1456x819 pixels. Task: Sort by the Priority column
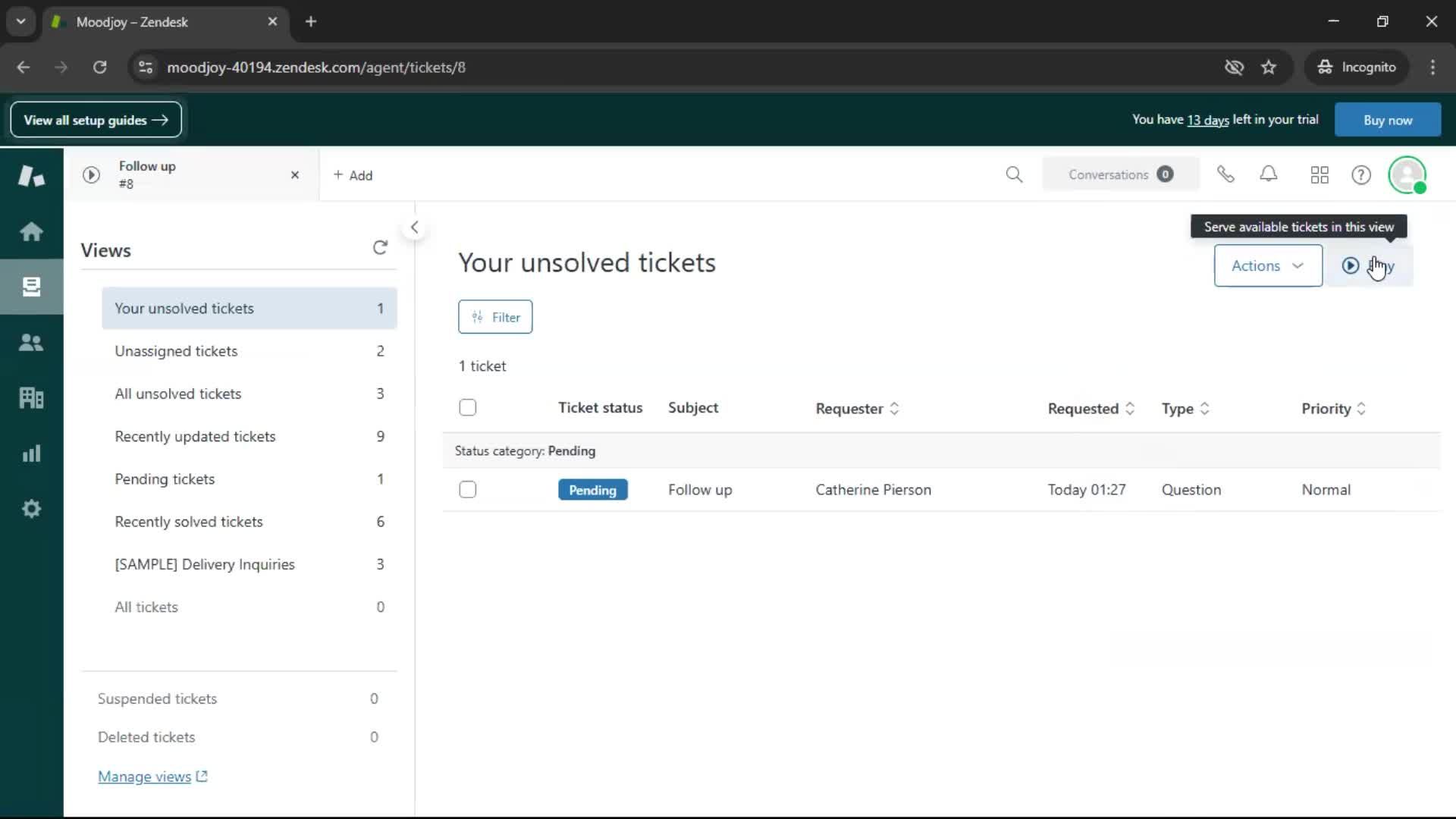click(1334, 409)
